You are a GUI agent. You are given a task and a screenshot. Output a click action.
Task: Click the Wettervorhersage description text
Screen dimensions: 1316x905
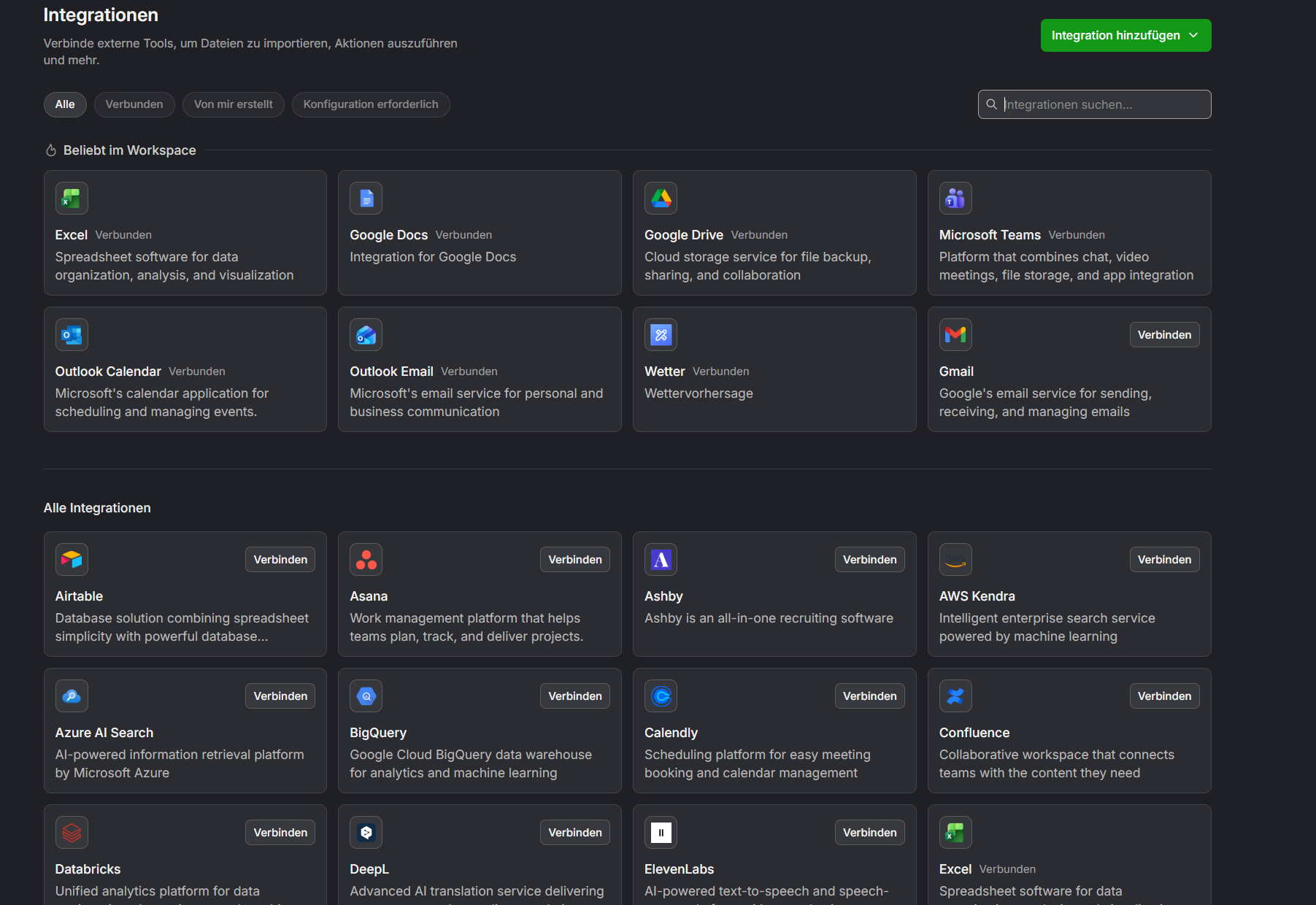coord(699,393)
